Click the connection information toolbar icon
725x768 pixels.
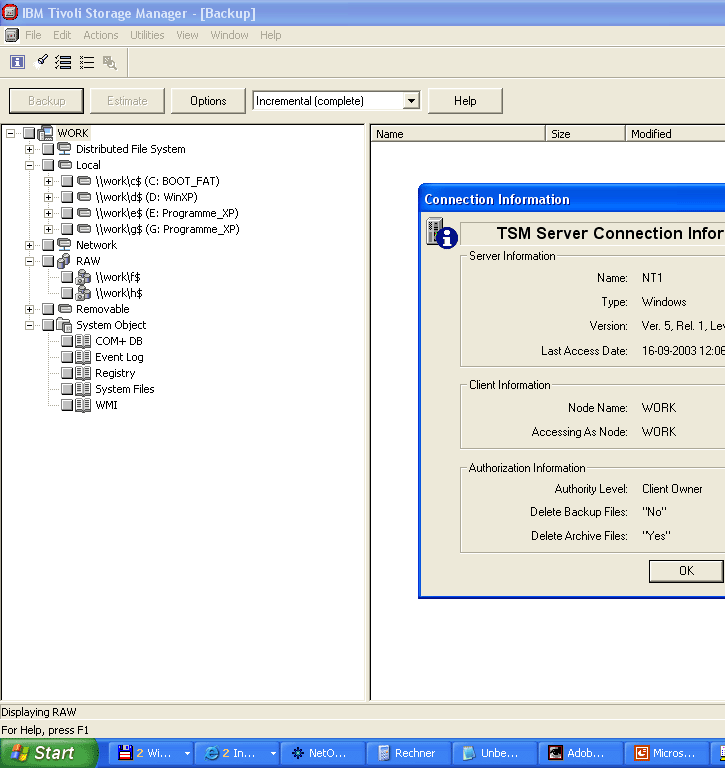tap(18, 62)
